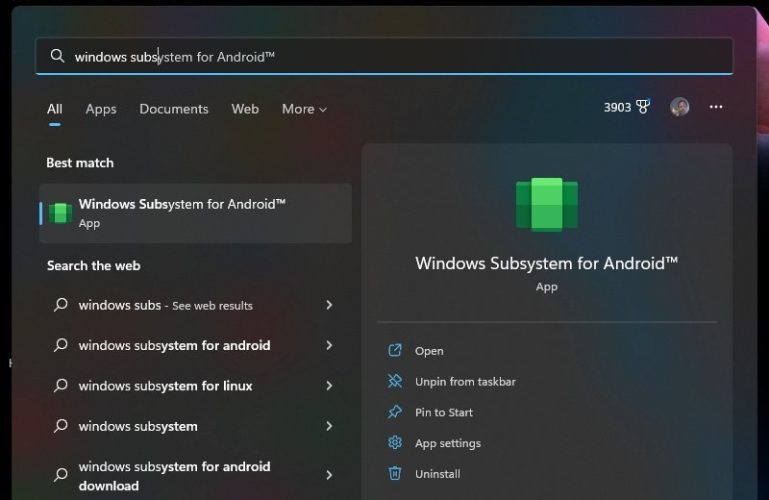The width and height of the screenshot is (769, 500).
Task: Switch to the Apps tab
Action: click(x=101, y=109)
